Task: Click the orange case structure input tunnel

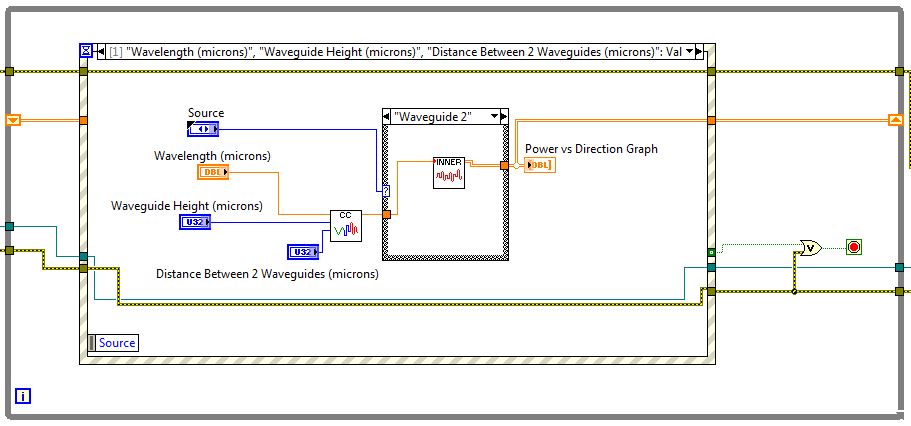Action: pyautogui.click(x=386, y=214)
